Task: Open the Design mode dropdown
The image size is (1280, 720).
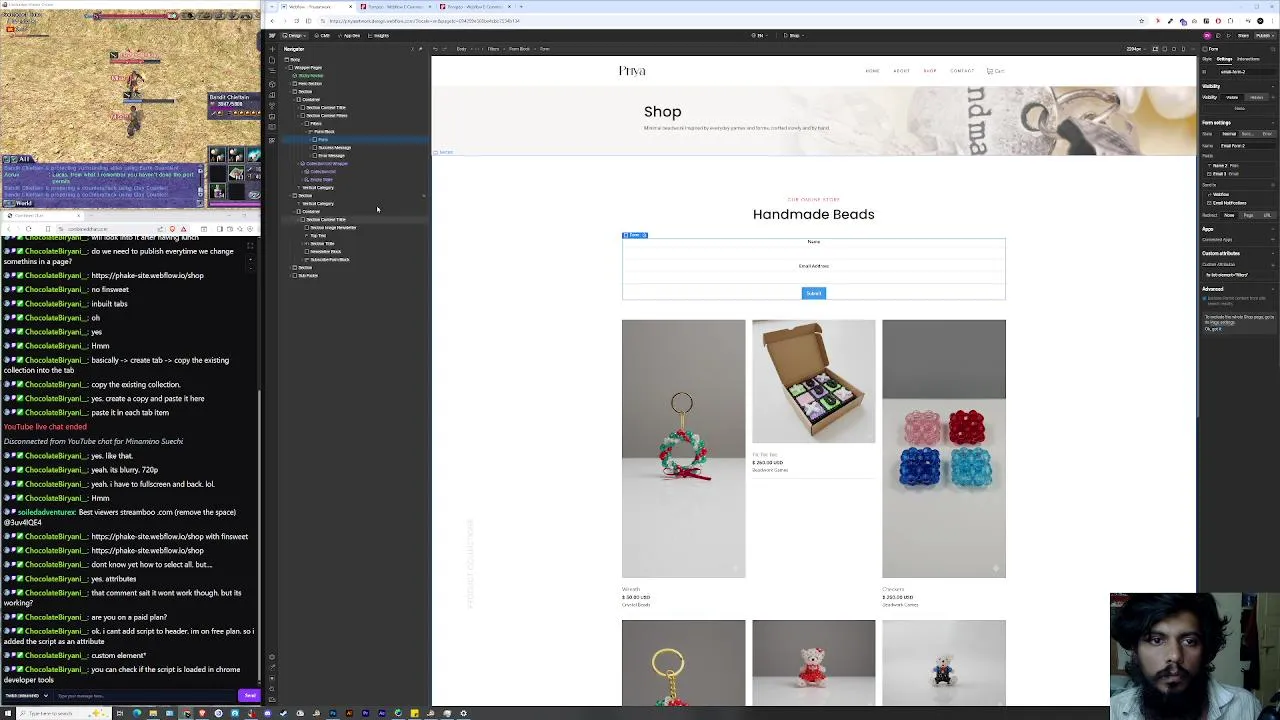Action: click(x=295, y=35)
